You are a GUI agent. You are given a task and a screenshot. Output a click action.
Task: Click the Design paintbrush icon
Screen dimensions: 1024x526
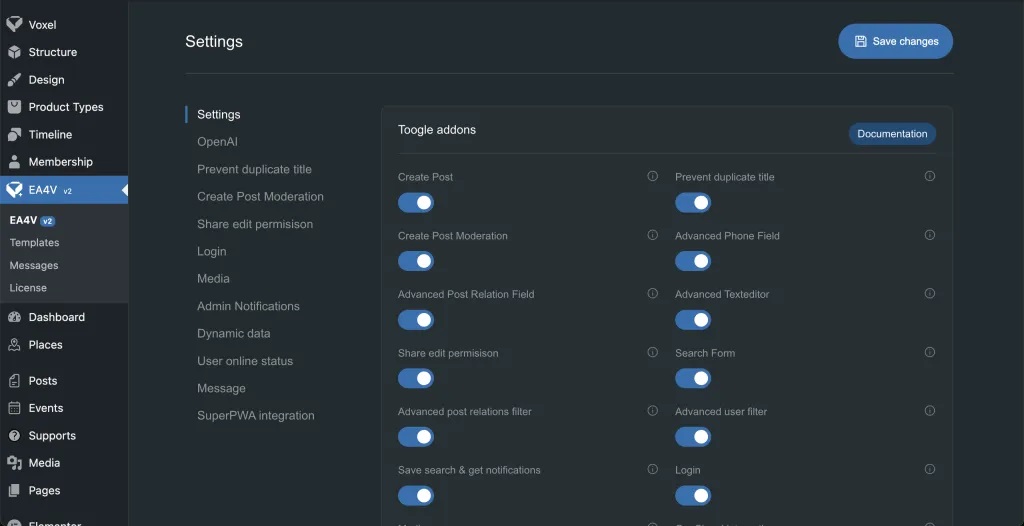click(x=14, y=80)
